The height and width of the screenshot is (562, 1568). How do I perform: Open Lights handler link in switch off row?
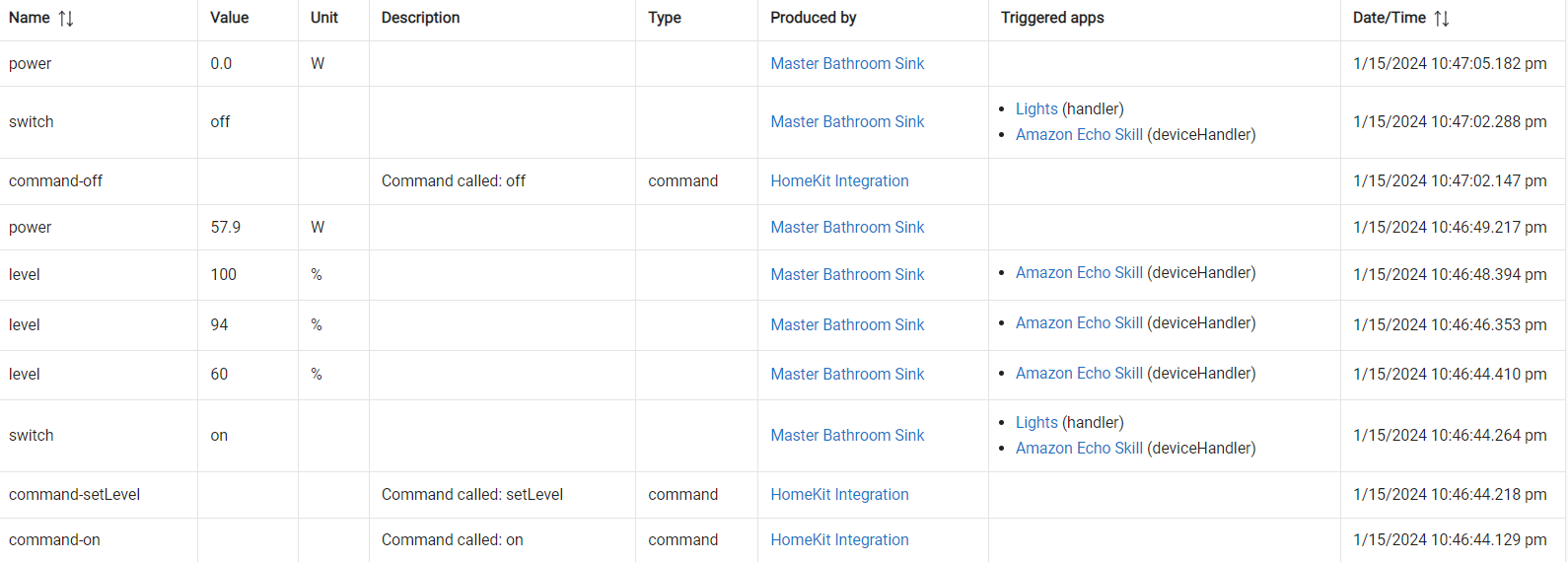1036,108
